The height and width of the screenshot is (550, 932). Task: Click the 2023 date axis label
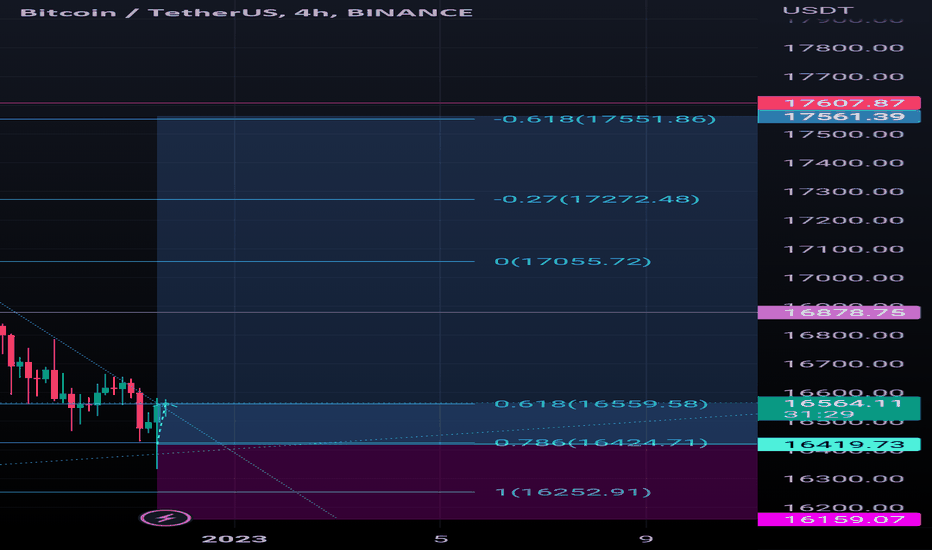[x=234, y=539]
